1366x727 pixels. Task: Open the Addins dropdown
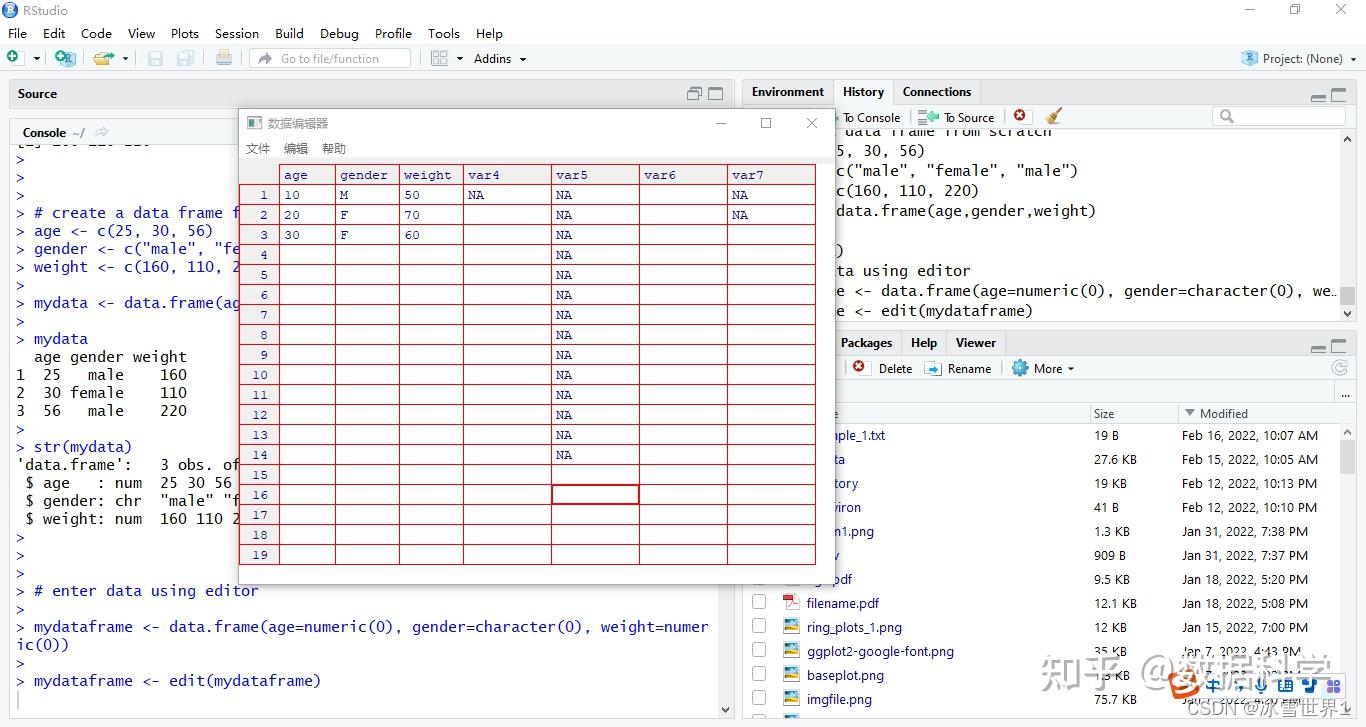tap(499, 59)
